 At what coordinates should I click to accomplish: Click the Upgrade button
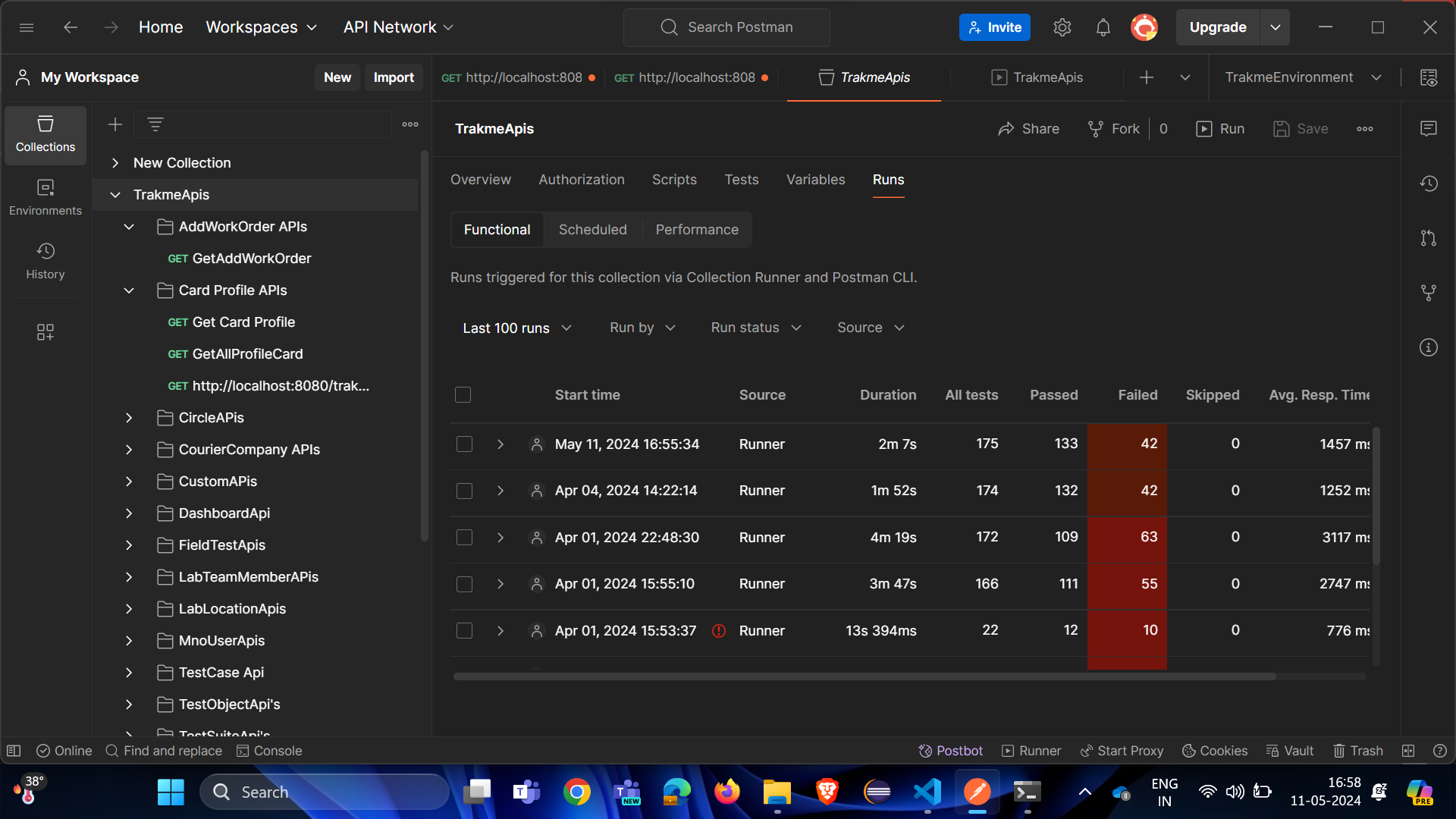coord(1218,27)
